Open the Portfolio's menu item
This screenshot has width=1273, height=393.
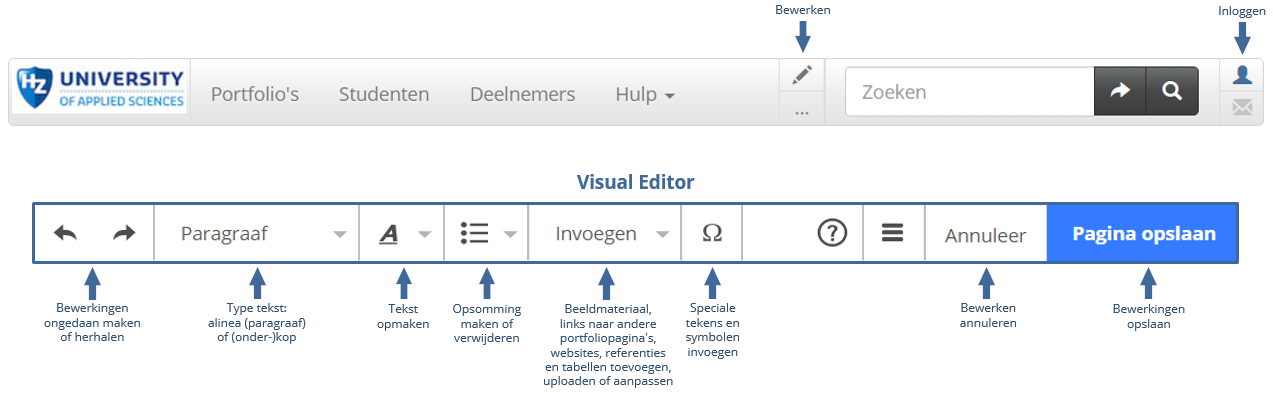pyautogui.click(x=255, y=94)
